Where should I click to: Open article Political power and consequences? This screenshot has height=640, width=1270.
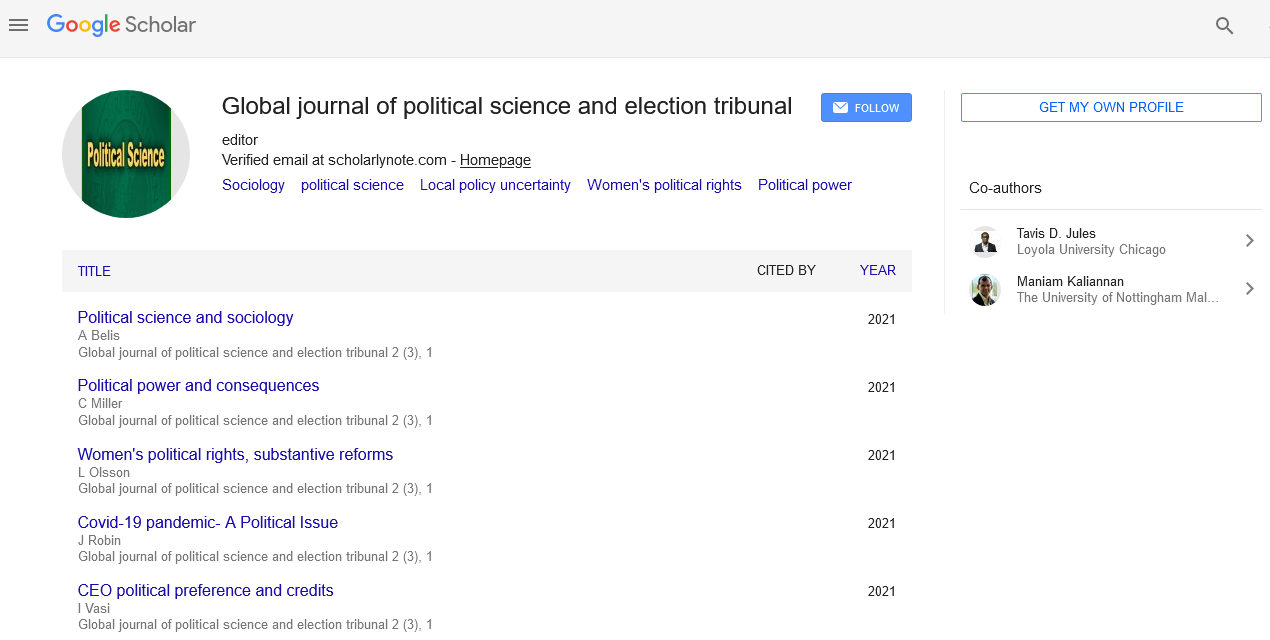click(198, 385)
